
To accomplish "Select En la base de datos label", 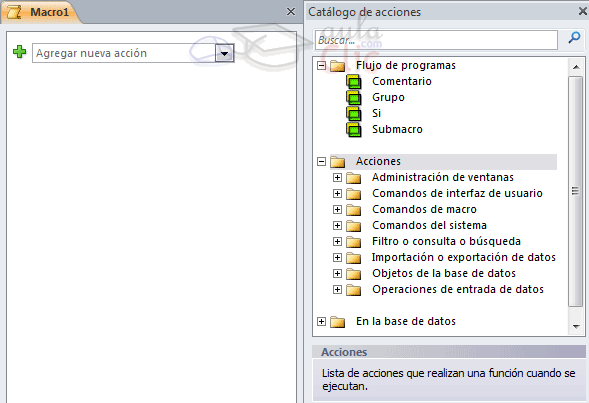I will pyautogui.click(x=406, y=321).
